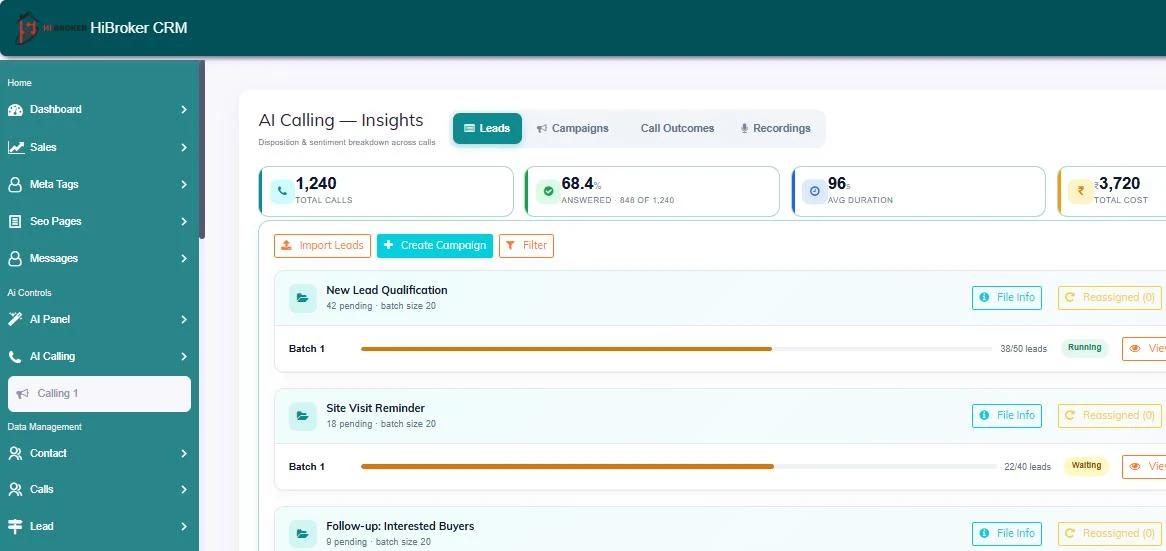Click the Leads tab list icon
This screenshot has width=1166, height=551.
[x=469, y=129]
